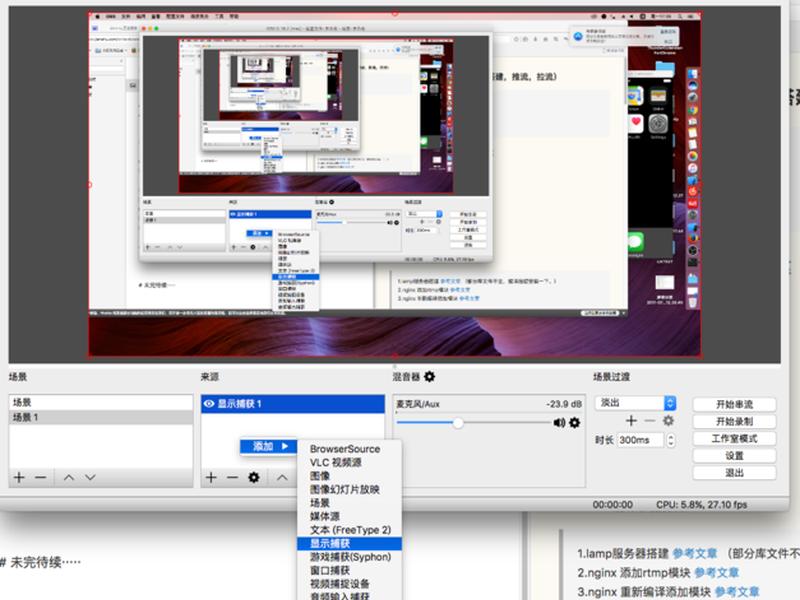
Task: Click the 时长 duration stepper arrows
Action: [x=671, y=440]
